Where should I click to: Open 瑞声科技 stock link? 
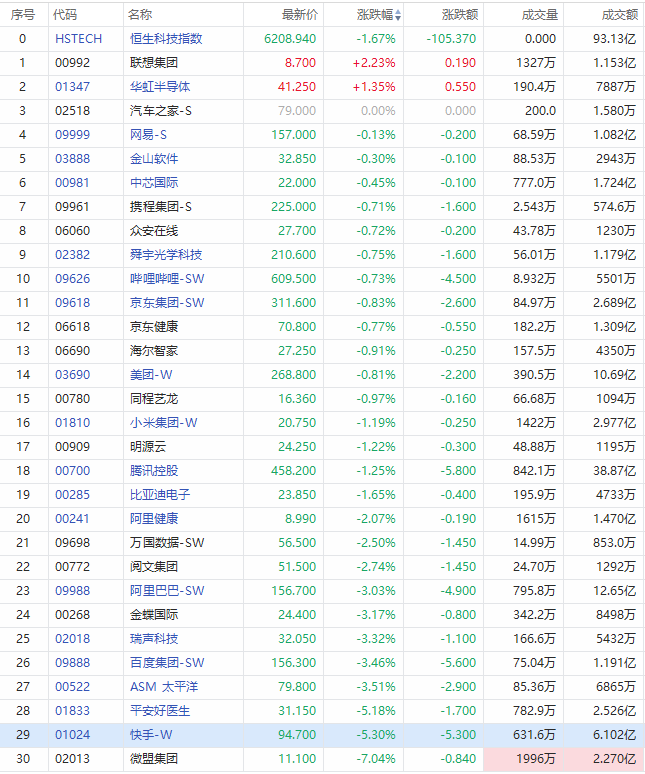pos(154,639)
